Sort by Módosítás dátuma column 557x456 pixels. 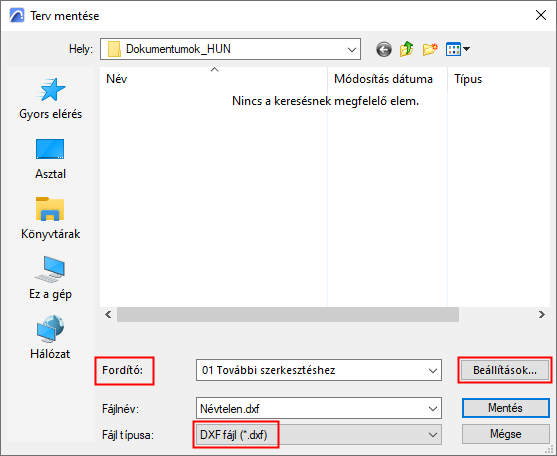coord(387,79)
